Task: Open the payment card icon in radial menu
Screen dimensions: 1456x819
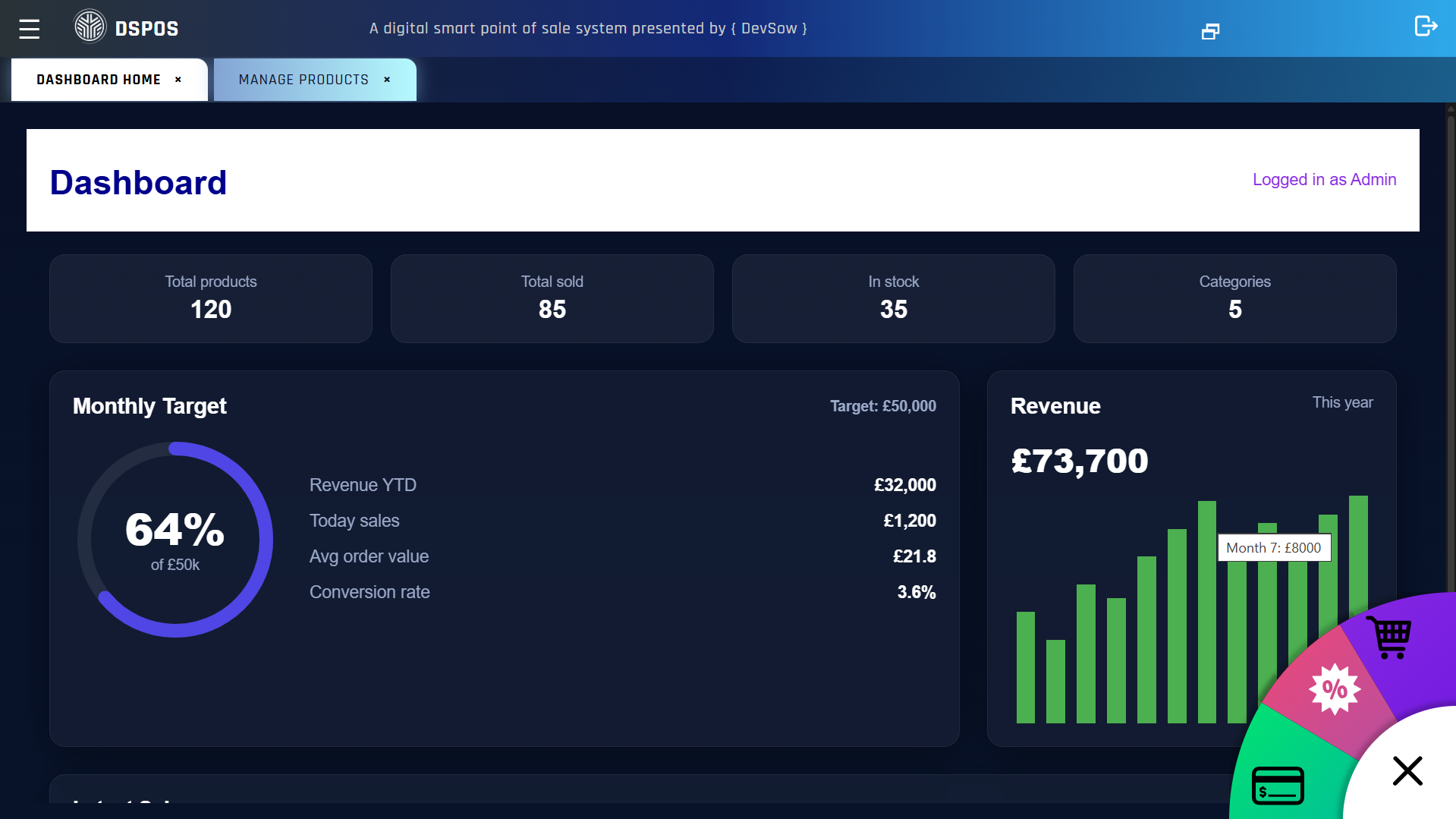Action: coord(1278,786)
